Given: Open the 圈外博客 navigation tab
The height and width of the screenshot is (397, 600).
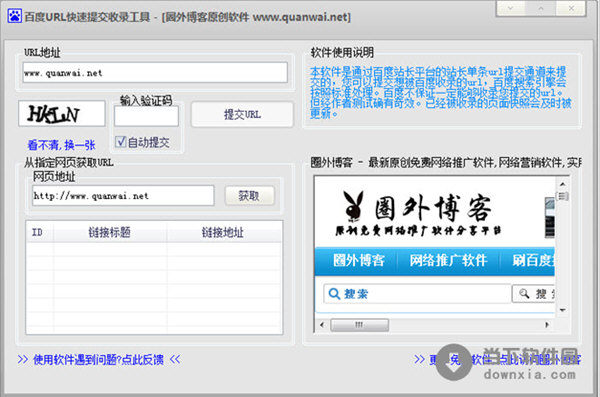Looking at the screenshot, I should click(x=359, y=260).
